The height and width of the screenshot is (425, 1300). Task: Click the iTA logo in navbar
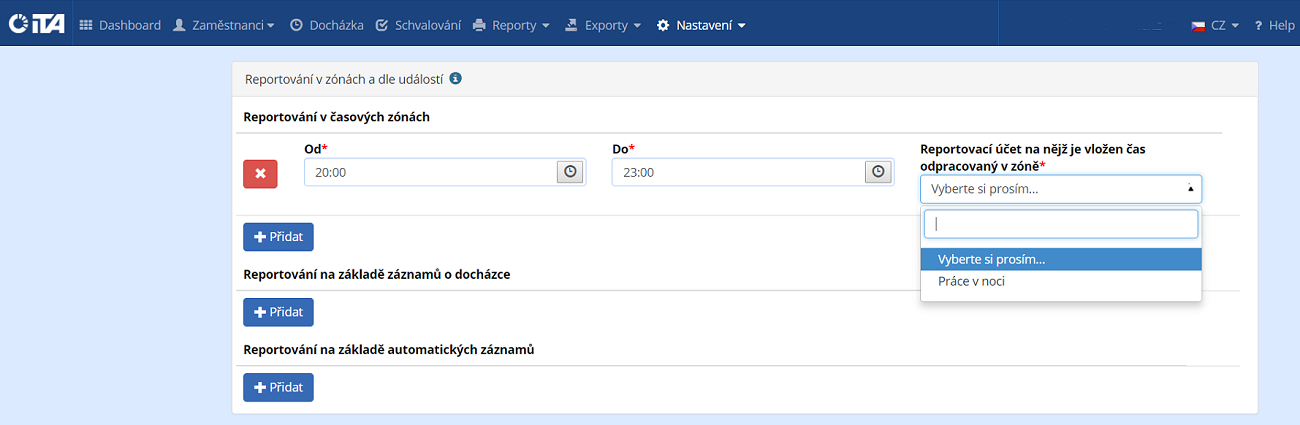pyautogui.click(x=36, y=24)
